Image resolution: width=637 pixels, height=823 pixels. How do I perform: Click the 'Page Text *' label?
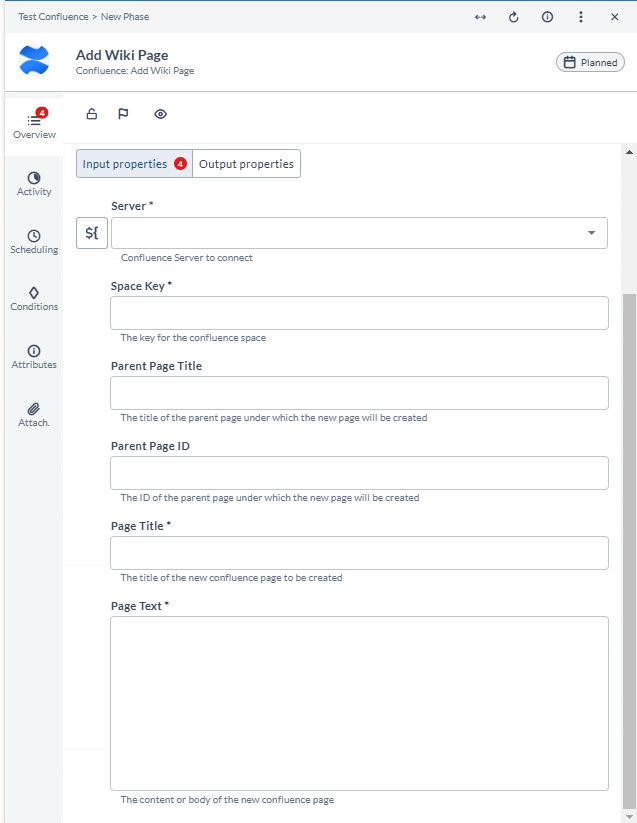tap(140, 606)
